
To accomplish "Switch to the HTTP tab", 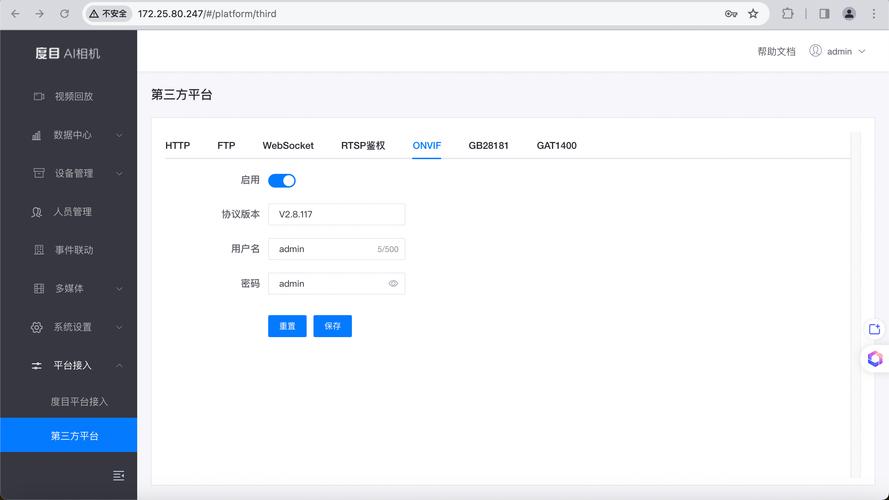I will [x=177, y=146].
